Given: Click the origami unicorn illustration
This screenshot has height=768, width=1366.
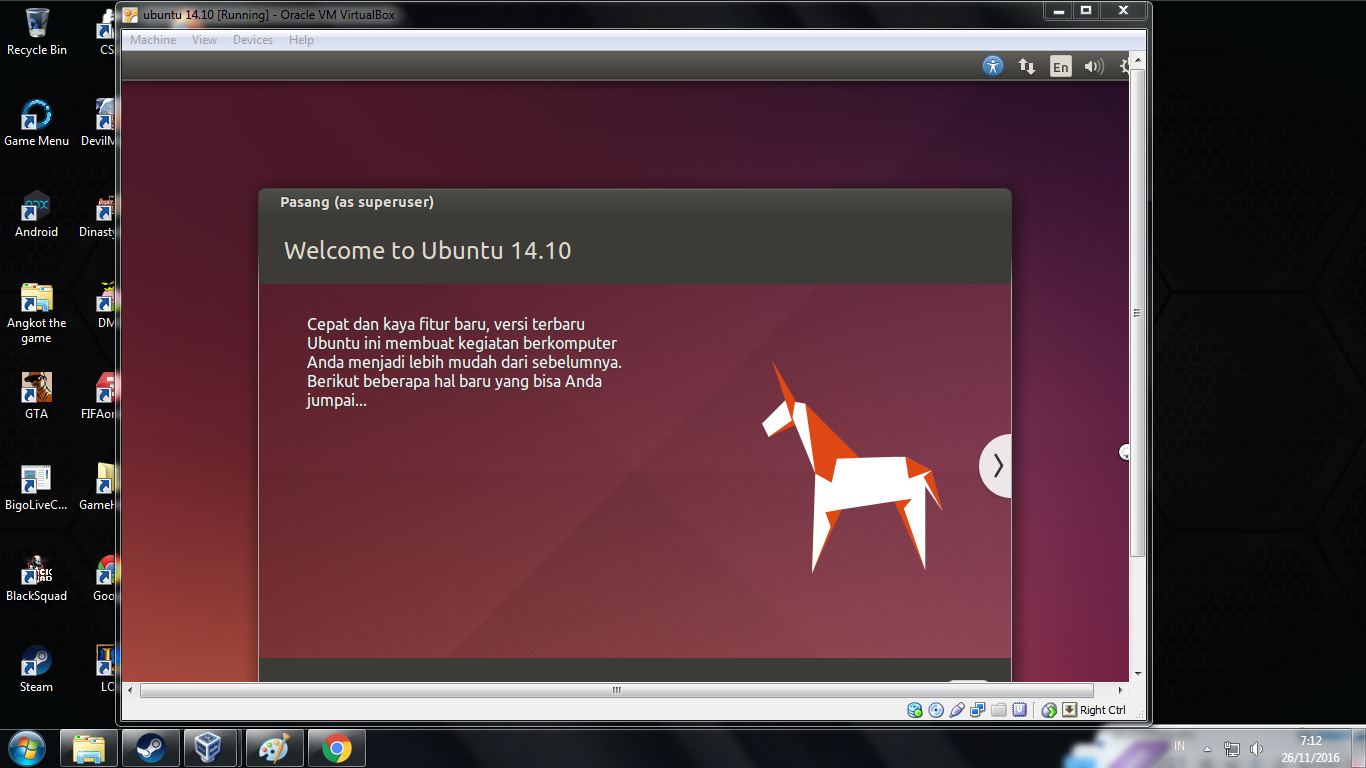Looking at the screenshot, I should pyautogui.click(x=852, y=468).
